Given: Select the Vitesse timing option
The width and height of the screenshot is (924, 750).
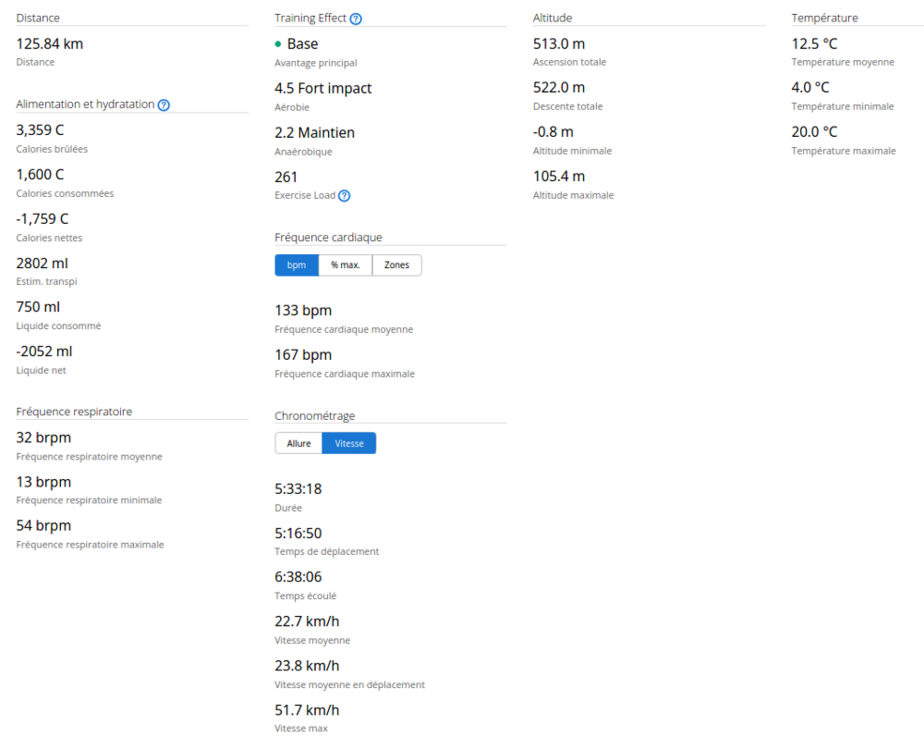Looking at the screenshot, I should click(349, 443).
